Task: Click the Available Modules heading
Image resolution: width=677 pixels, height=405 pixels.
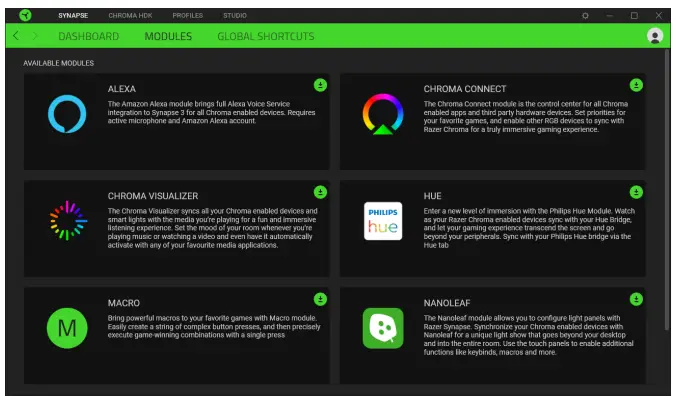Action: [58, 63]
